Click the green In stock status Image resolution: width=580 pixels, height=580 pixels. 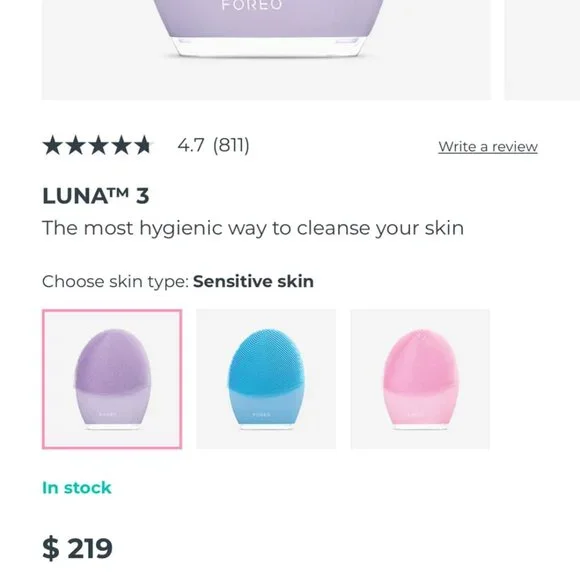coord(77,488)
